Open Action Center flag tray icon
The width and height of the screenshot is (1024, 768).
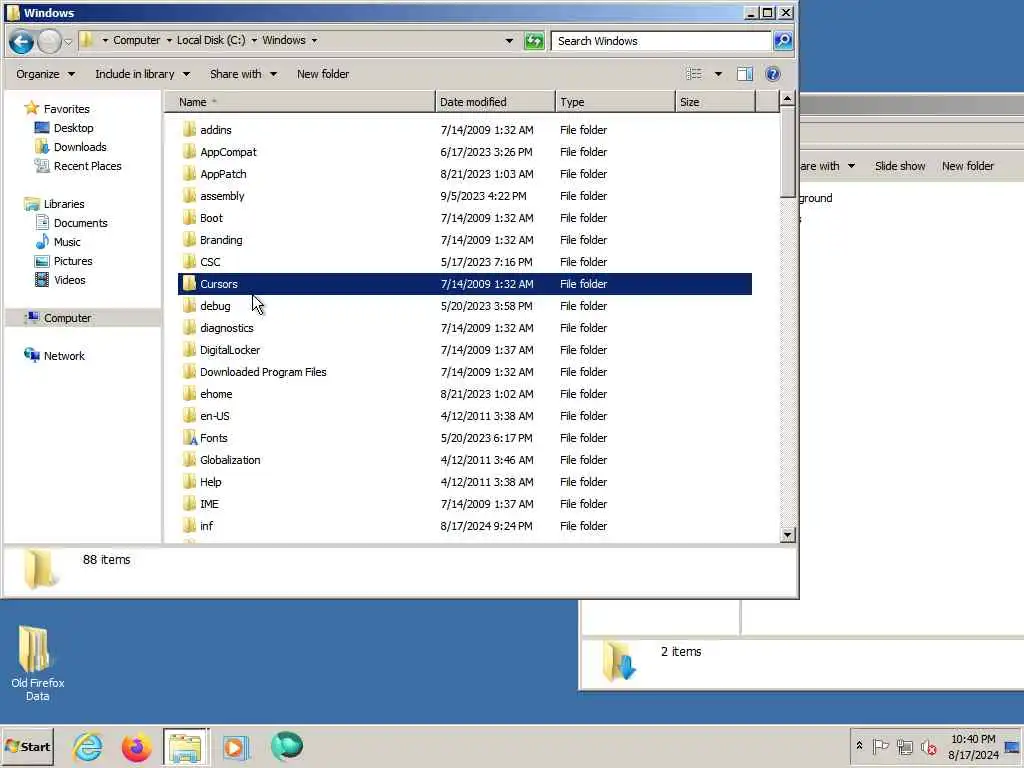880,746
